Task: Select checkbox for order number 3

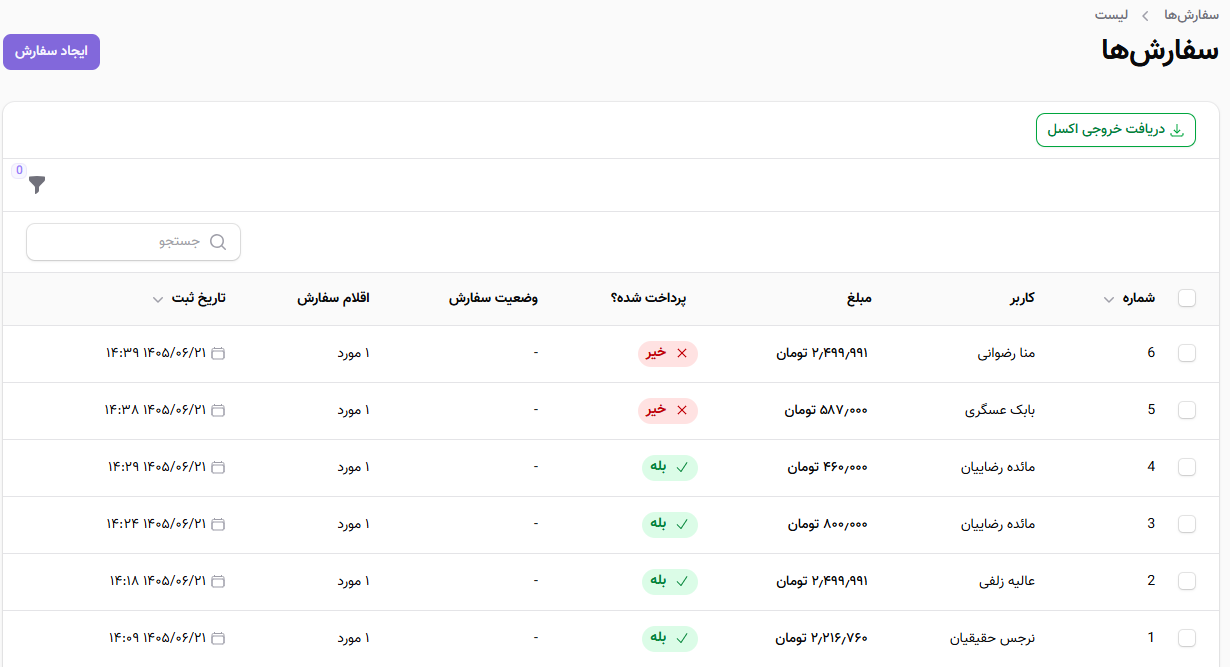Action: click(1187, 524)
